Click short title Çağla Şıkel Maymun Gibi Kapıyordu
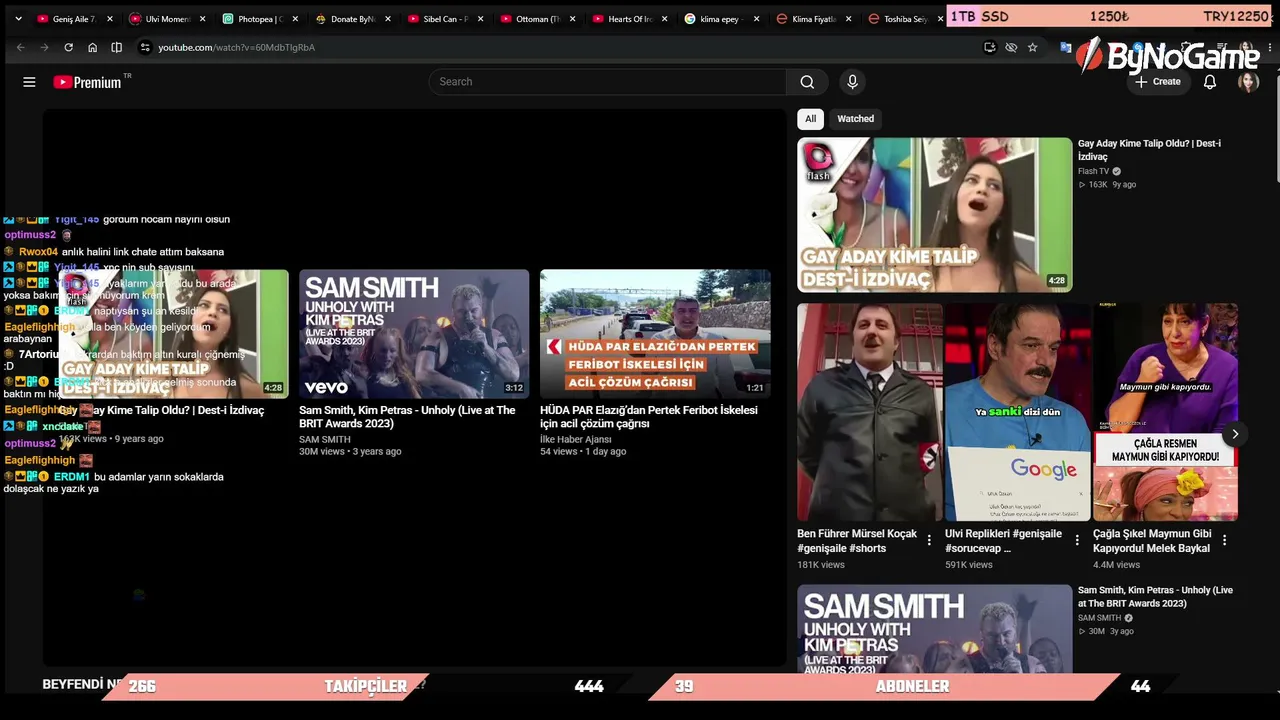 (1153, 541)
